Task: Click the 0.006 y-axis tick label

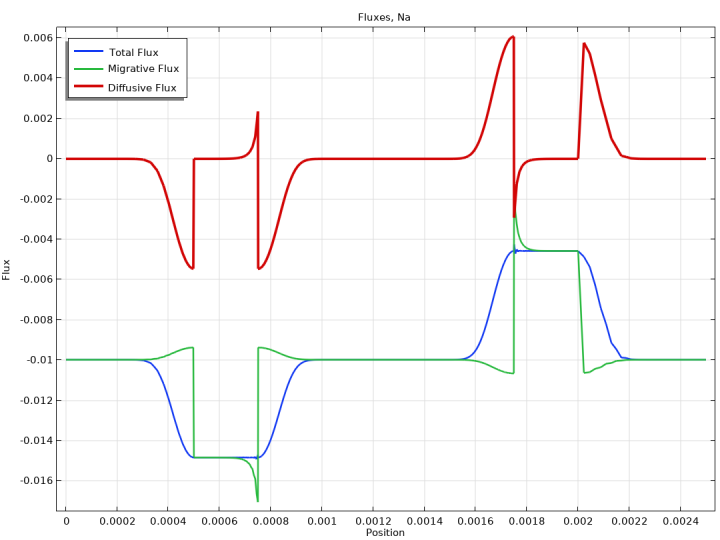Action: pos(36,38)
